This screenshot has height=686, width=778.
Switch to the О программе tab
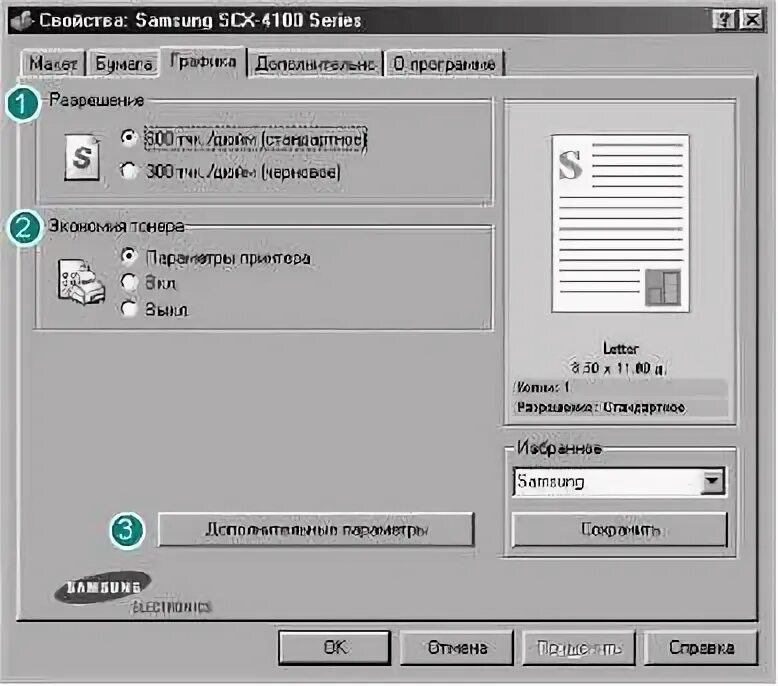coord(444,63)
